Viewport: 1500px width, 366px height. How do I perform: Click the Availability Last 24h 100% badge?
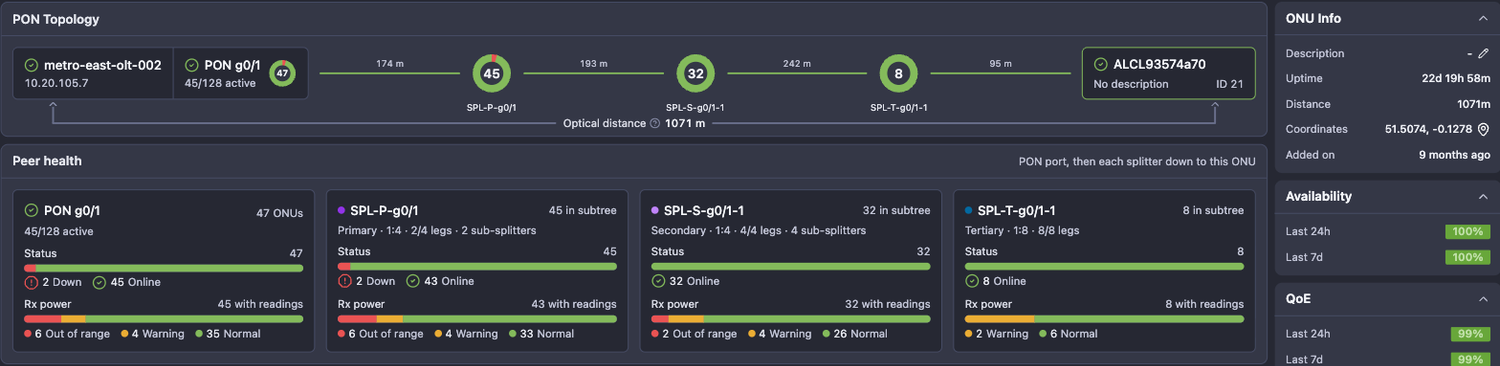coord(1468,232)
